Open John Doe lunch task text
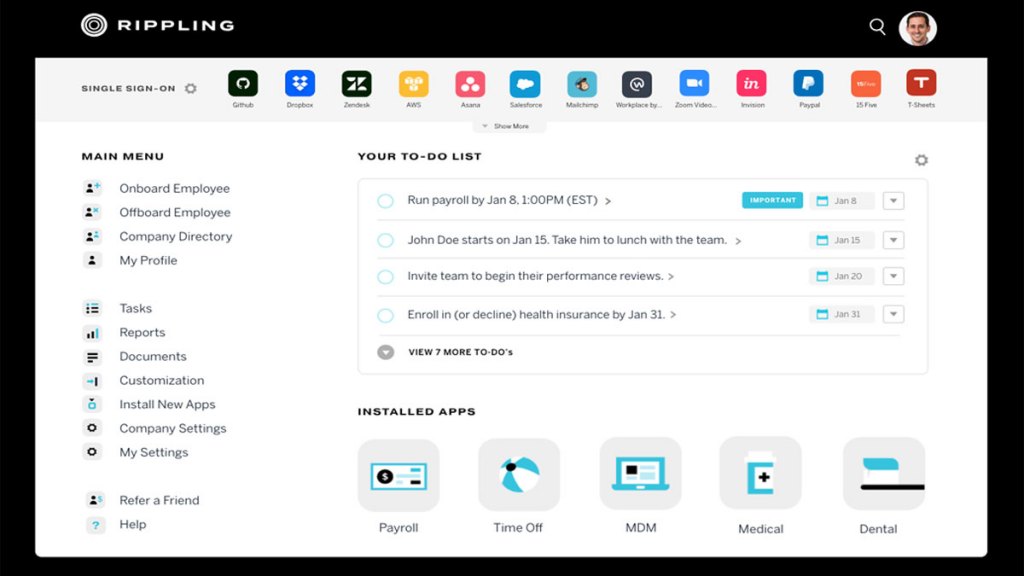1024x576 pixels. [x=567, y=240]
